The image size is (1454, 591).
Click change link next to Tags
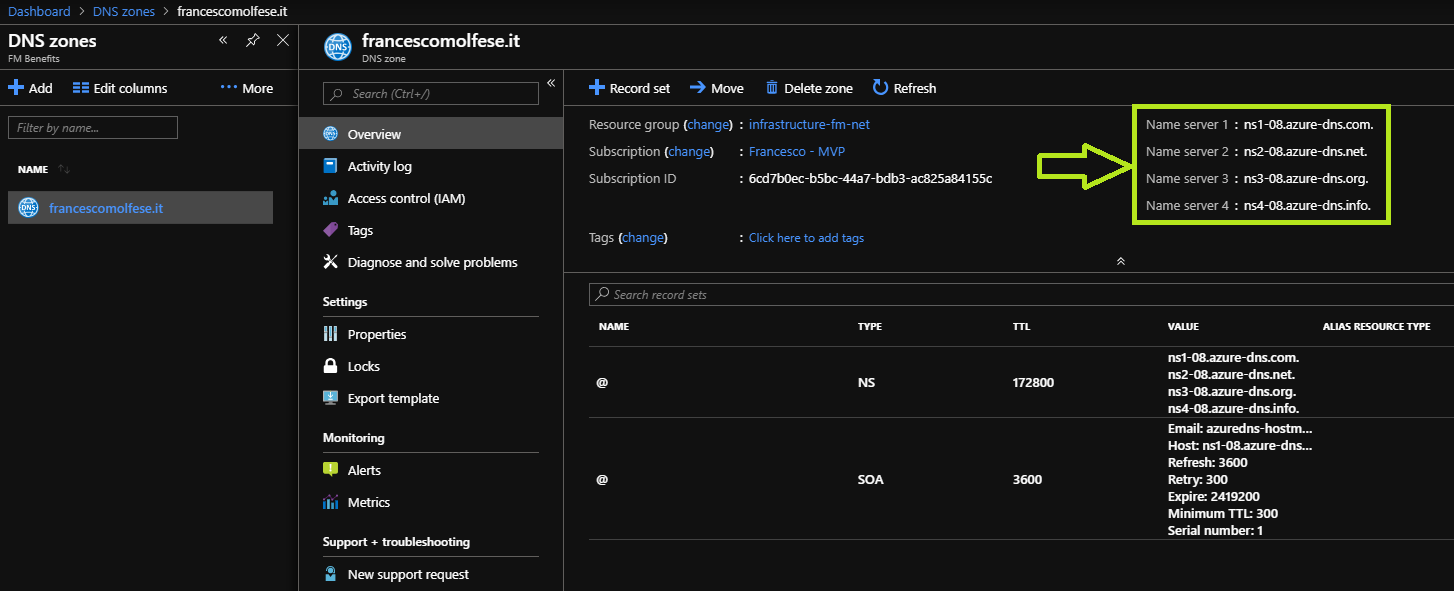point(643,238)
